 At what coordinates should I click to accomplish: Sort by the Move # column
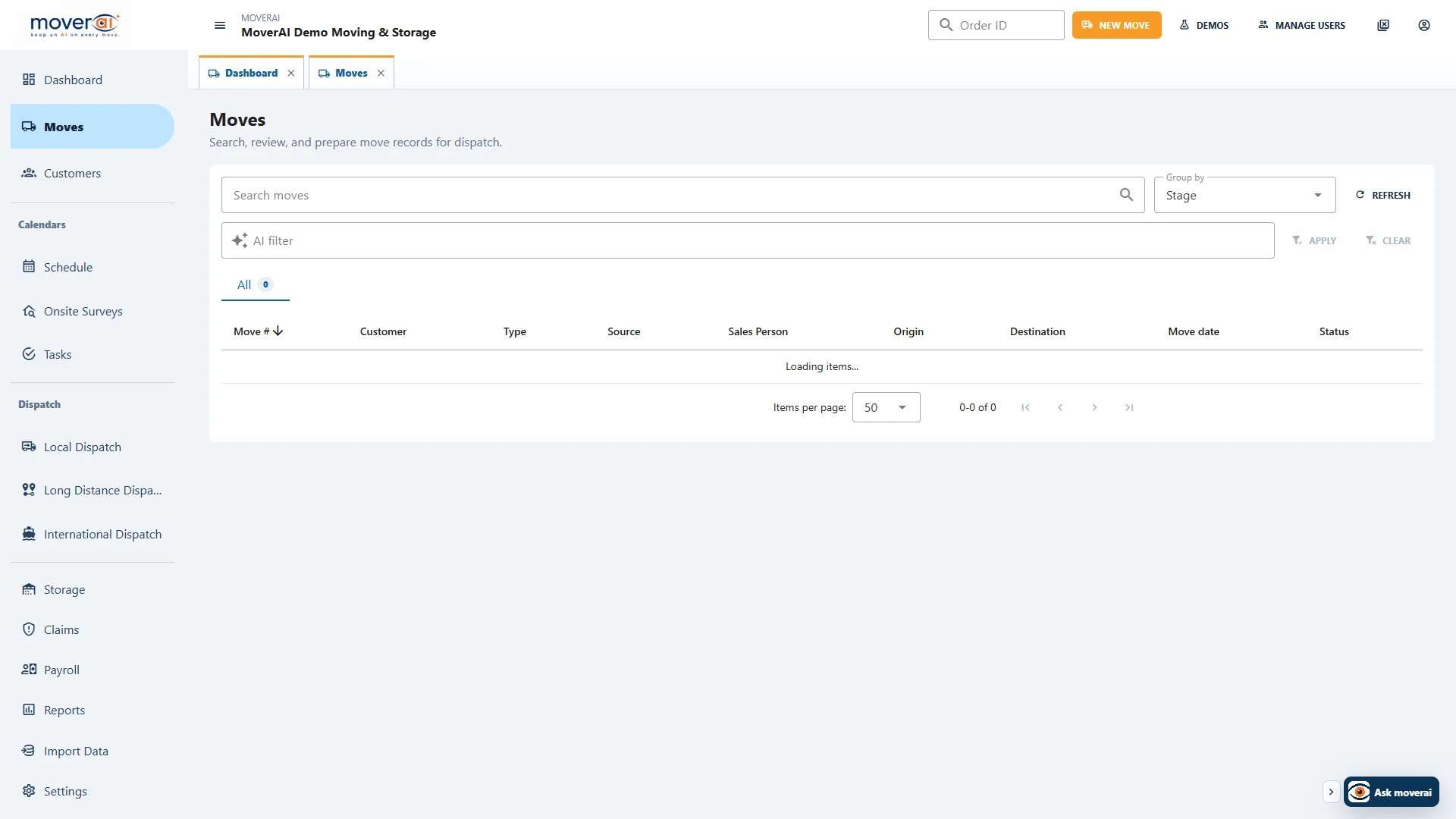click(251, 331)
